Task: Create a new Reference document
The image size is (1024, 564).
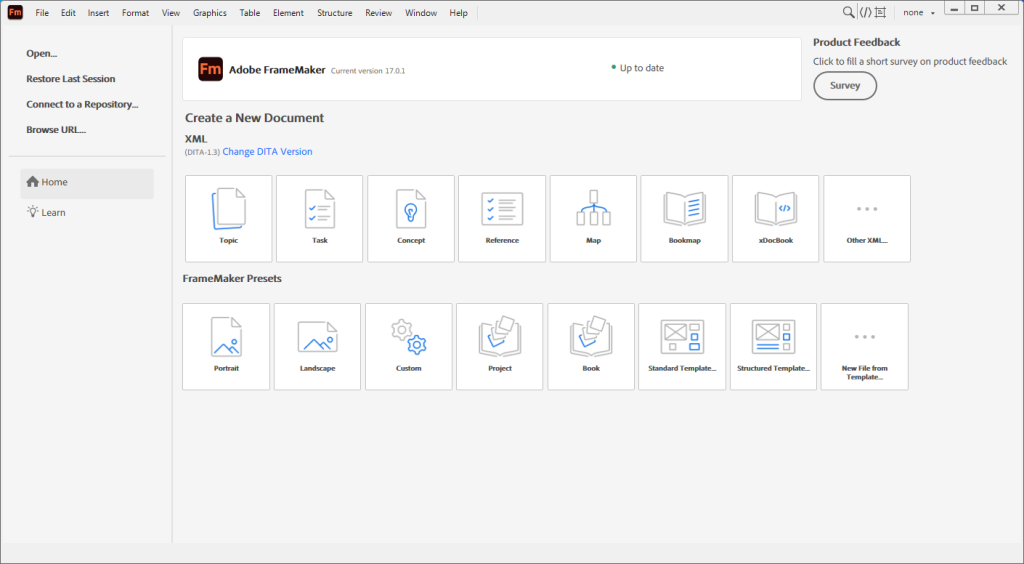Action: click(x=501, y=218)
